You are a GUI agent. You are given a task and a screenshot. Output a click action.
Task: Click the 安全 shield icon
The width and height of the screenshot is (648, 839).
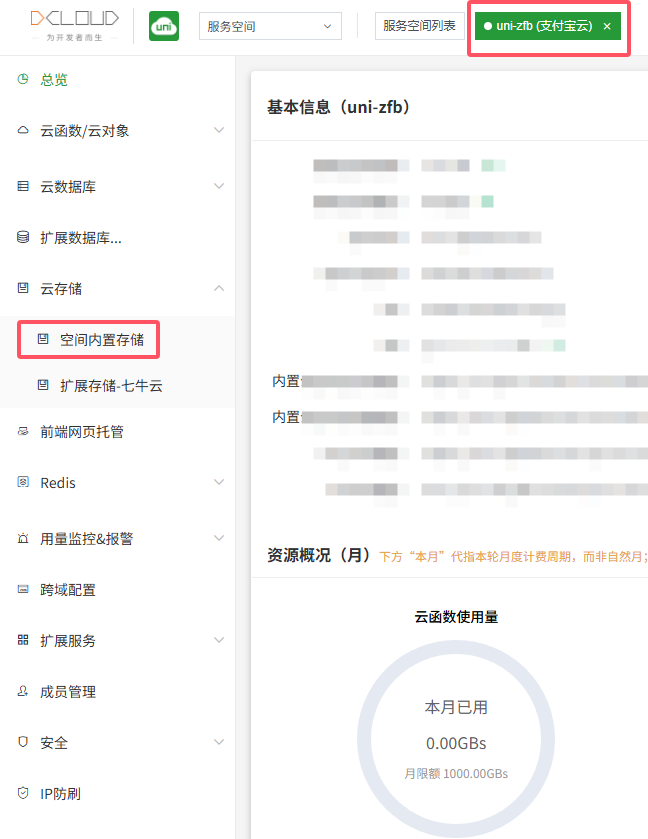(23, 742)
